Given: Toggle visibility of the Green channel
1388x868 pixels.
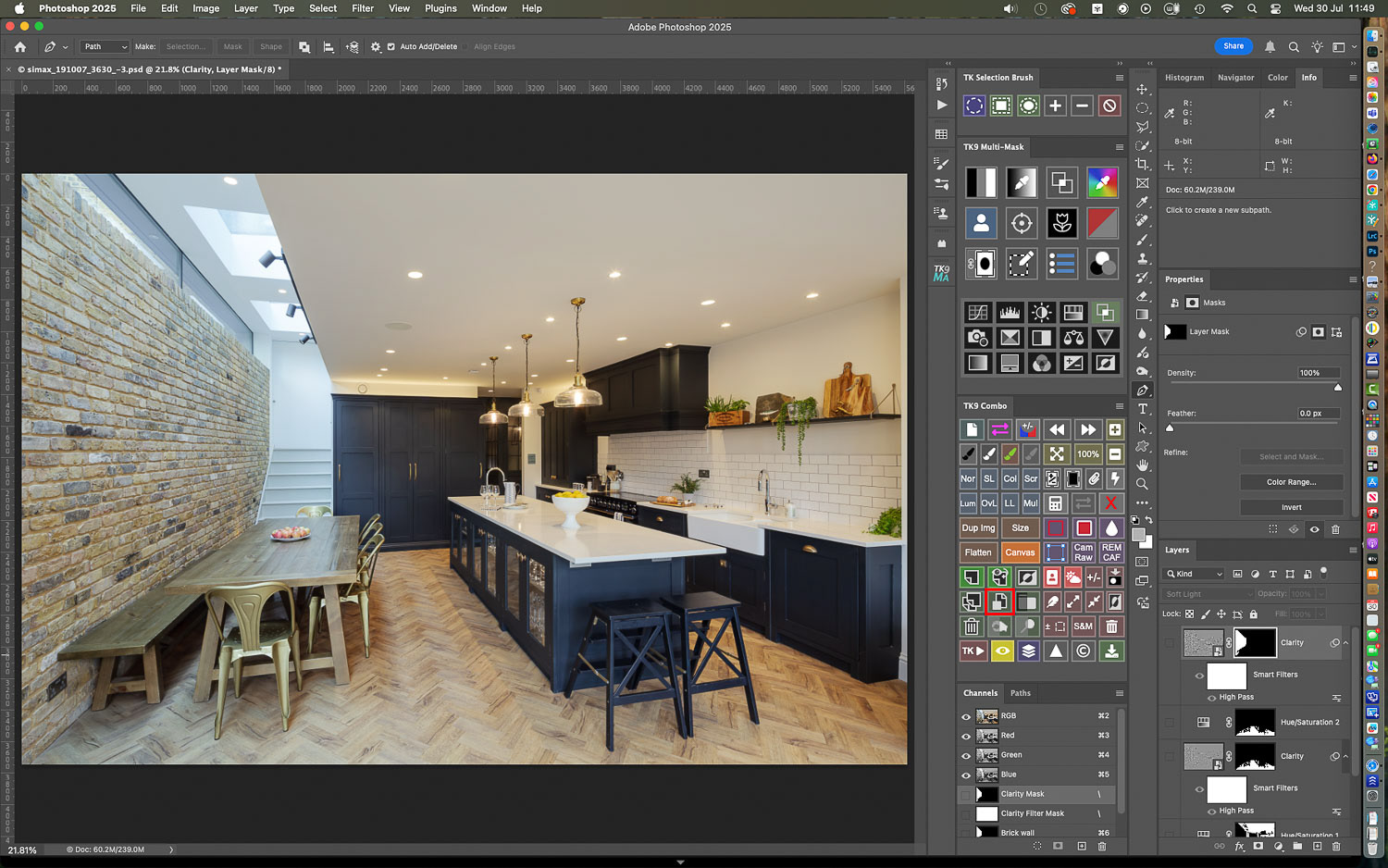Looking at the screenshot, I should pos(966,756).
